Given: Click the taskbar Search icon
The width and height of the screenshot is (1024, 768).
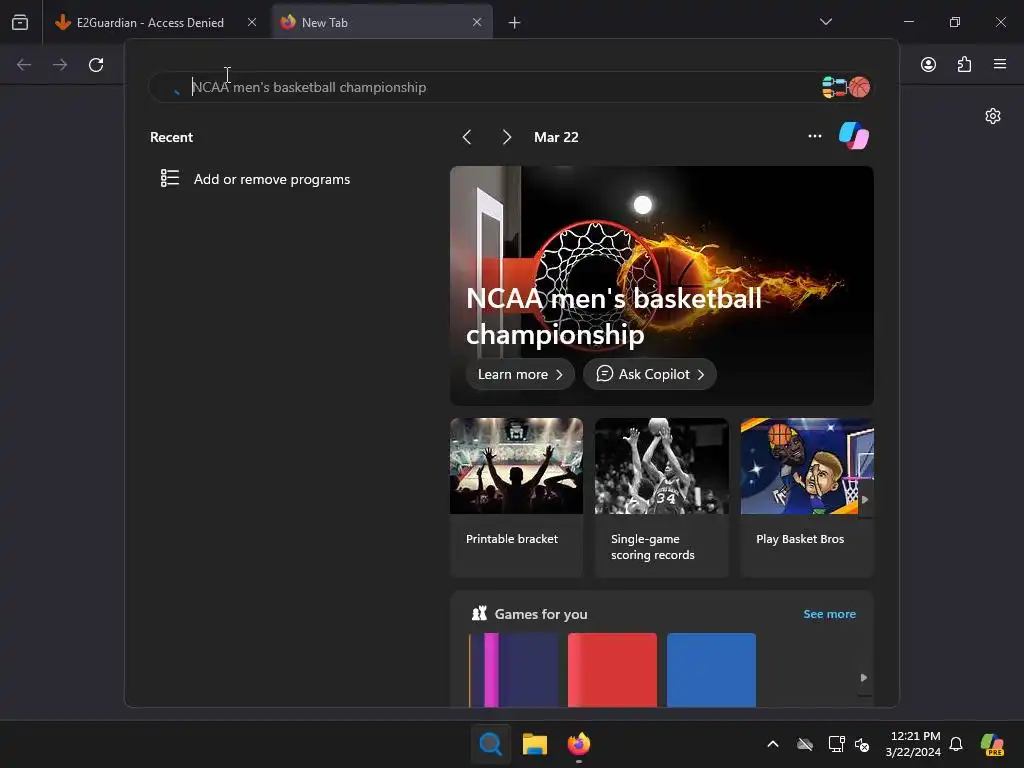Looking at the screenshot, I should pyautogui.click(x=490, y=744).
